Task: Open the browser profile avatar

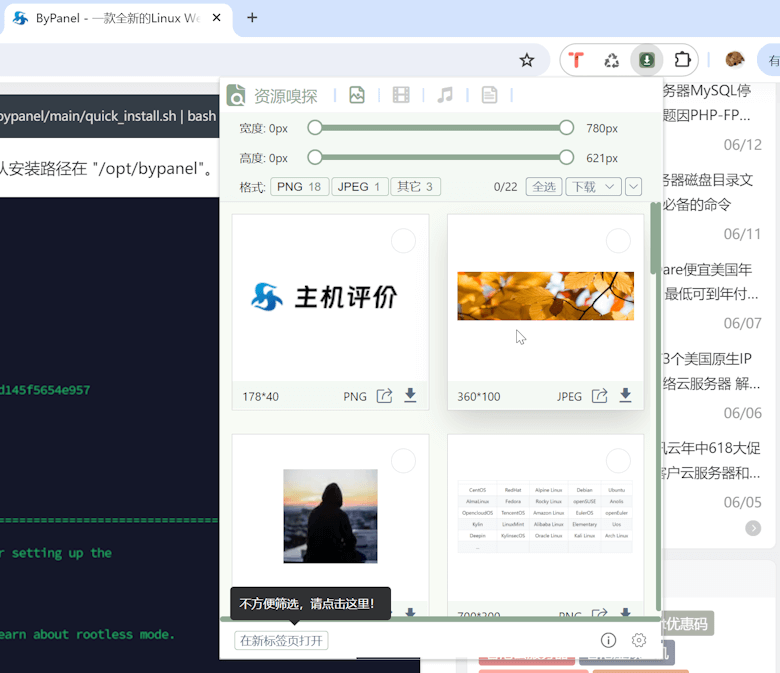Action: [734, 60]
